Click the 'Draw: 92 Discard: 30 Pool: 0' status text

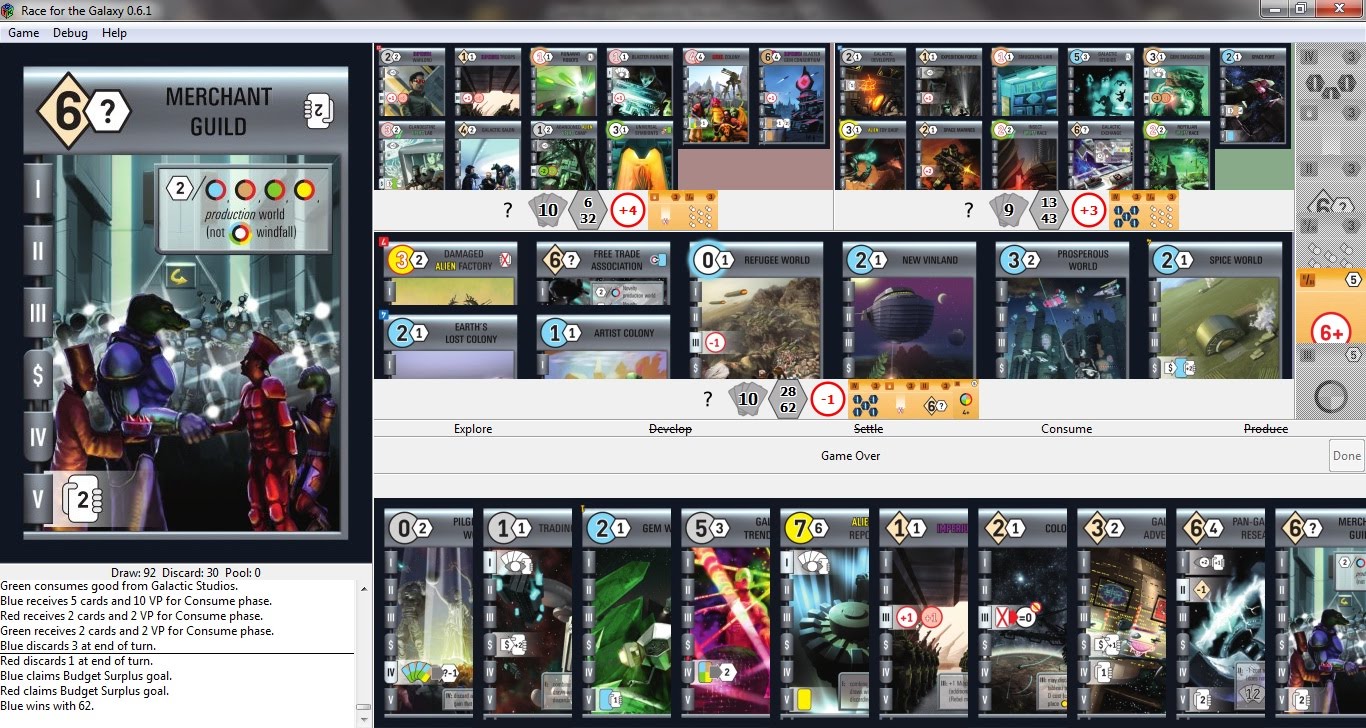(186, 573)
